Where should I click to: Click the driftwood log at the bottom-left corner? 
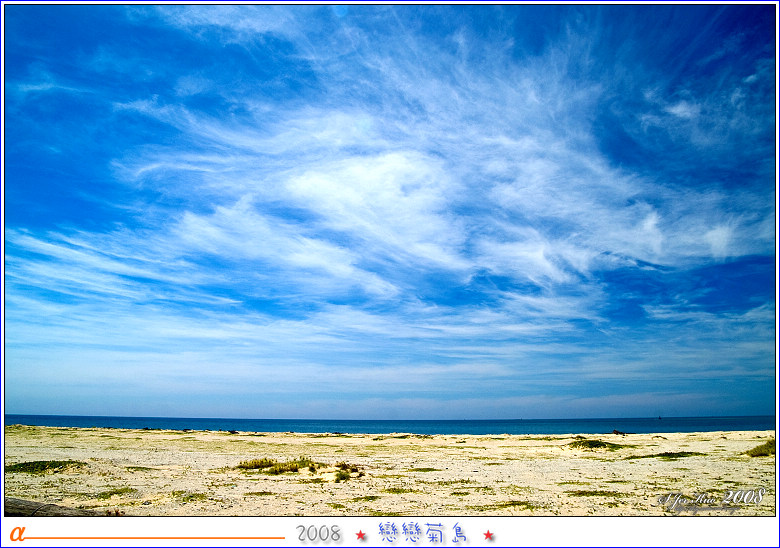tap(40, 508)
